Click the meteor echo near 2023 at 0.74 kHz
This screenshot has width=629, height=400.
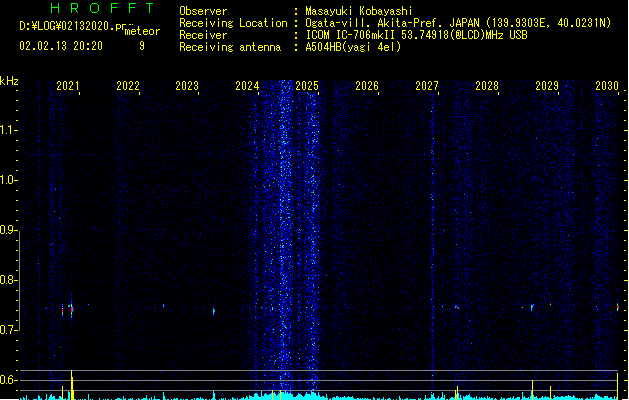[x=214, y=311]
